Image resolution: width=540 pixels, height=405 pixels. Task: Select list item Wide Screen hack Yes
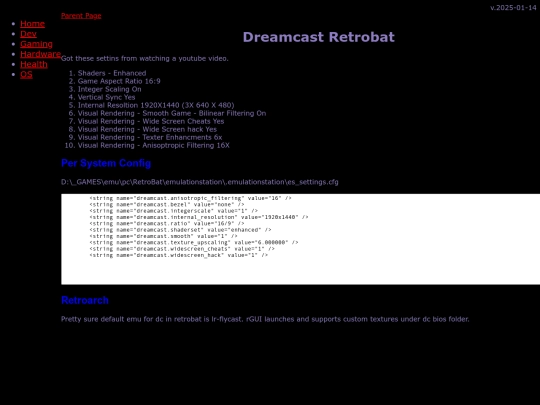(147, 129)
